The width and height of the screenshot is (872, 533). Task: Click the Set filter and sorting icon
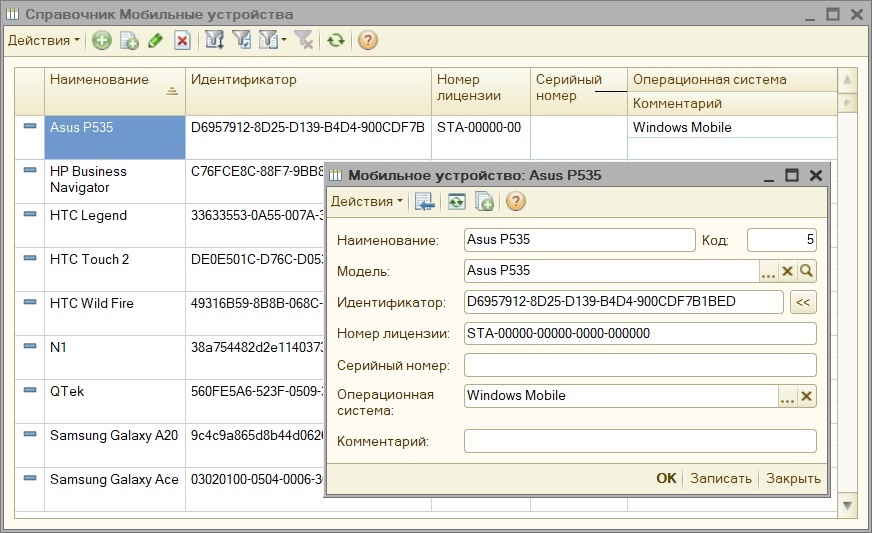[215, 40]
